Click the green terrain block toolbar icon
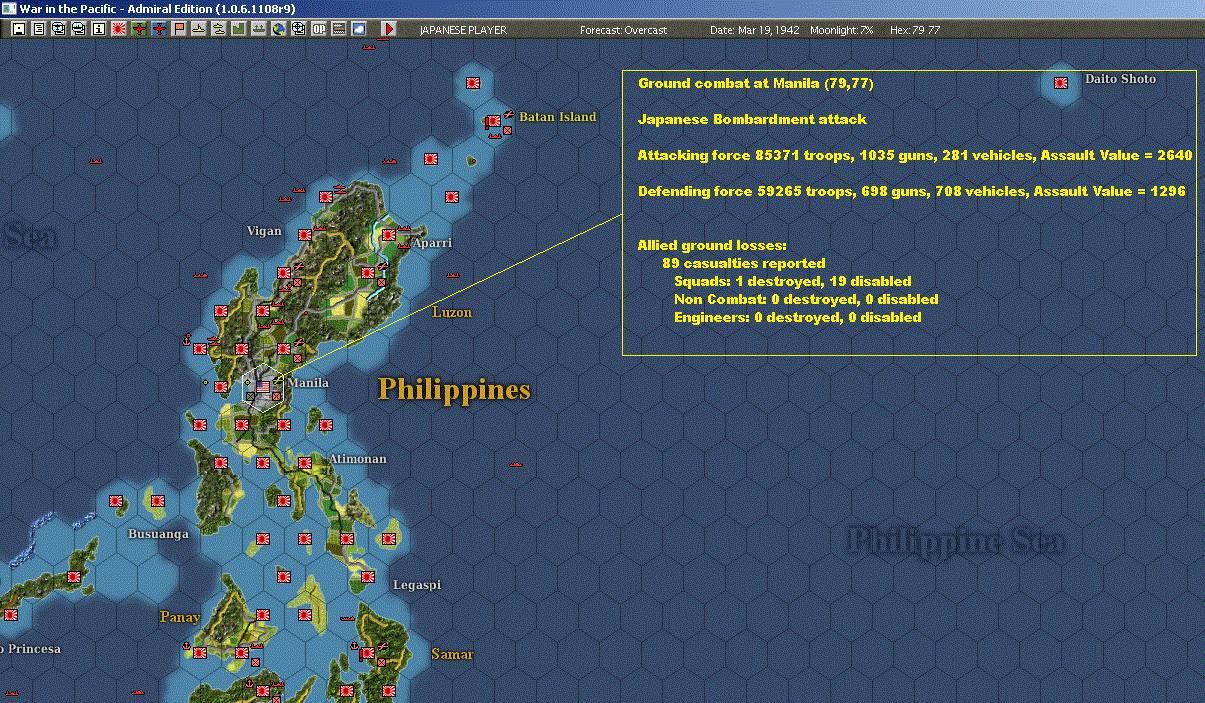This screenshot has width=1205, height=703. [x=239, y=29]
